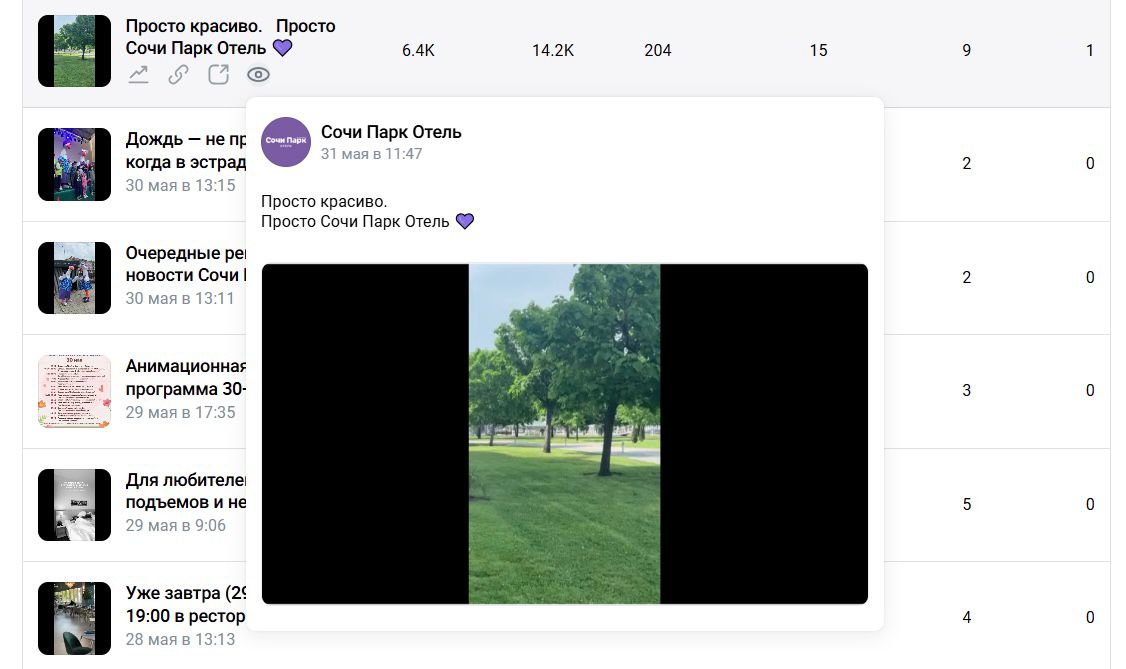
Task: Click the popup caption 'Просто красиво.'
Action: (324, 202)
